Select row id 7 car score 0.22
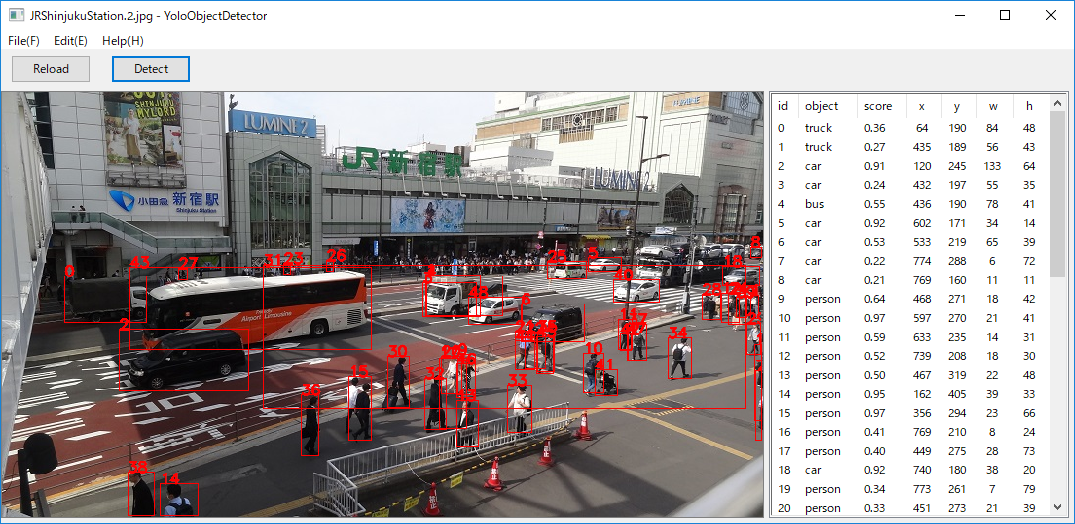This screenshot has width=1075, height=524. pyautogui.click(x=911, y=261)
